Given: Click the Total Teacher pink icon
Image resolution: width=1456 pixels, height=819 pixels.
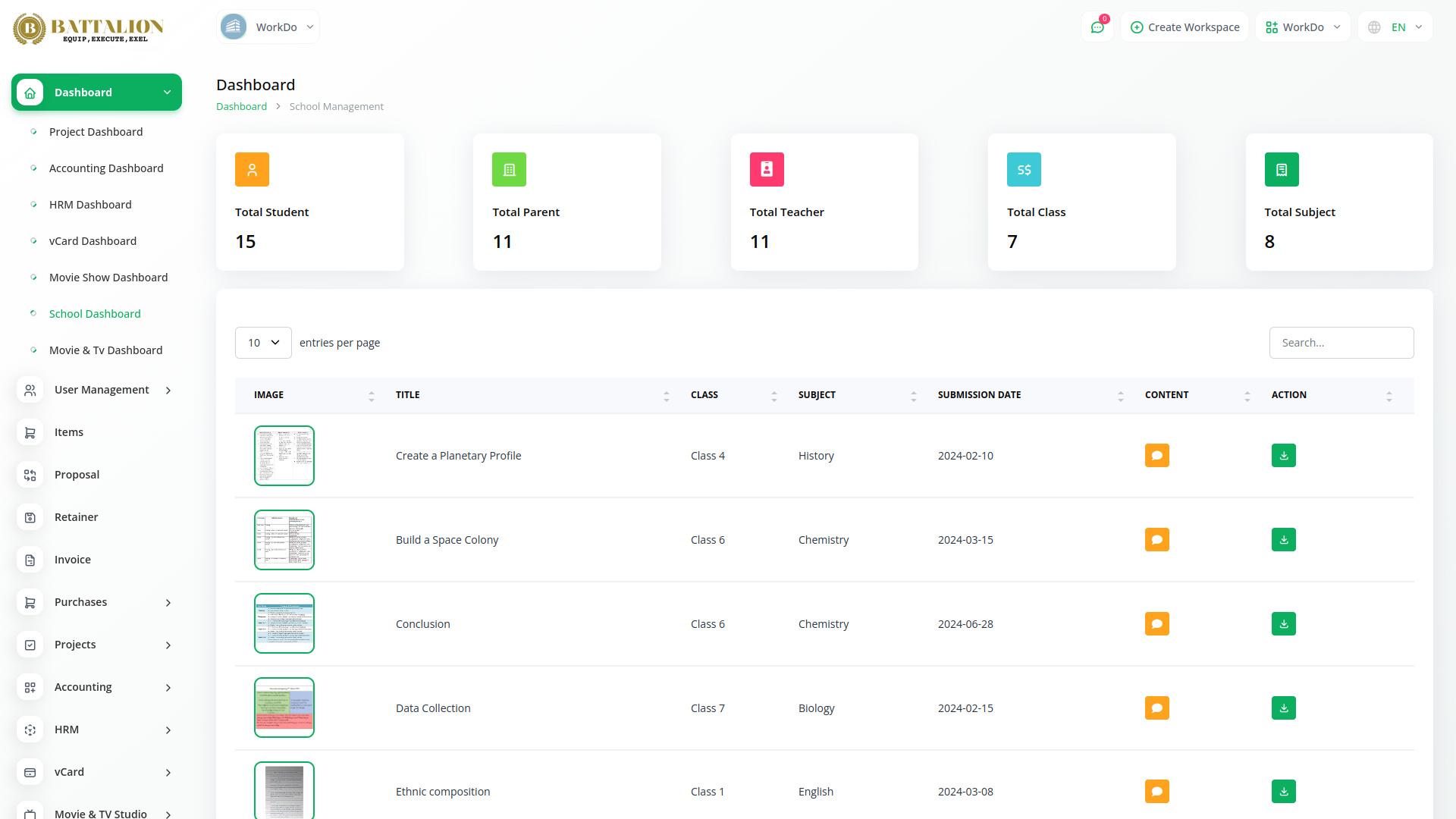Looking at the screenshot, I should [x=766, y=170].
